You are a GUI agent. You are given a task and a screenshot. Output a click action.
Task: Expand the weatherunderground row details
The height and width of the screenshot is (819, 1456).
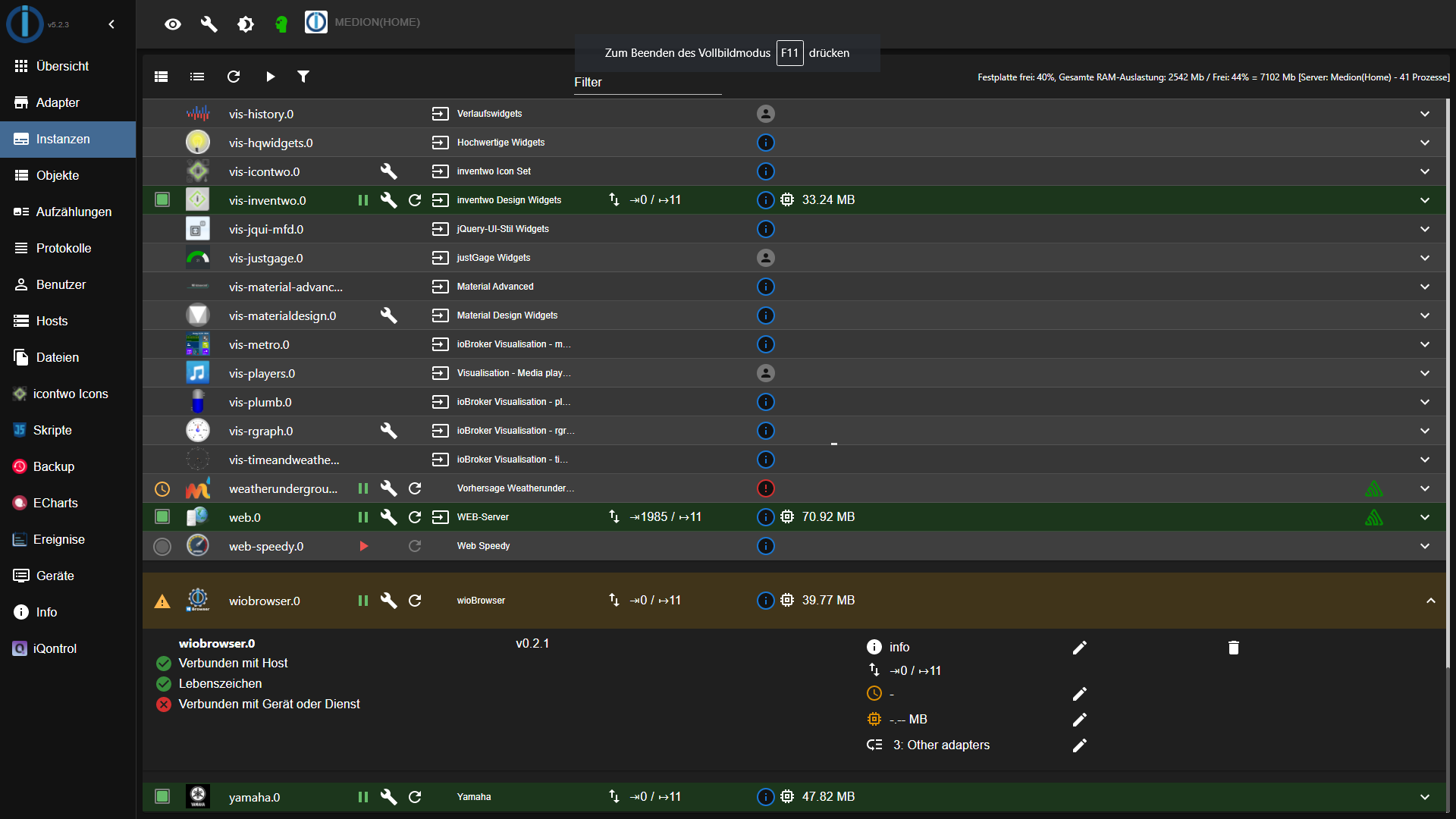pos(1425,488)
